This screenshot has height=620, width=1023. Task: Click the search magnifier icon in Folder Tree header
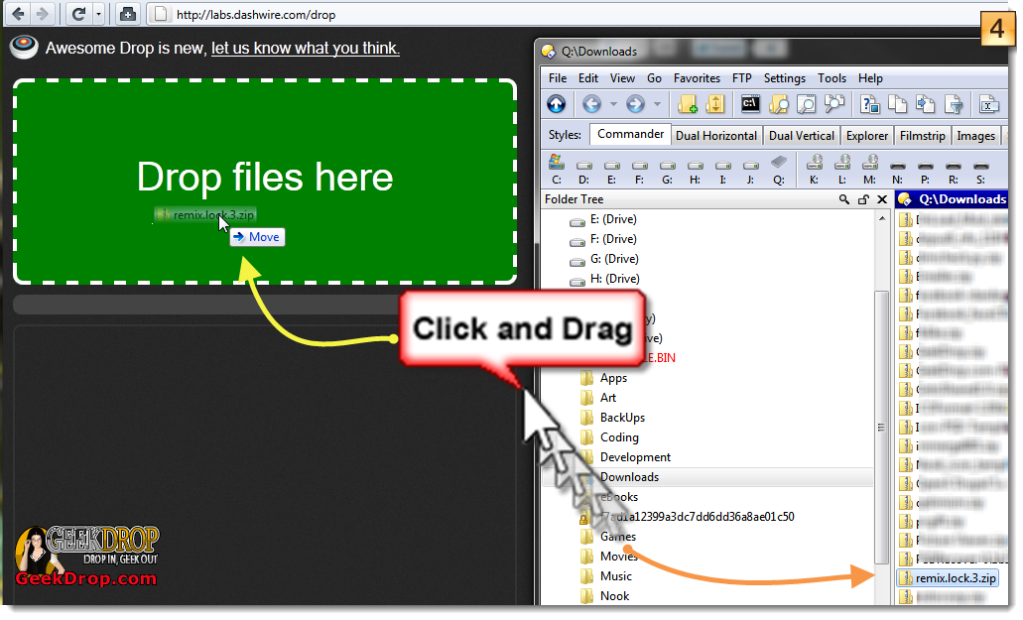[x=845, y=200]
